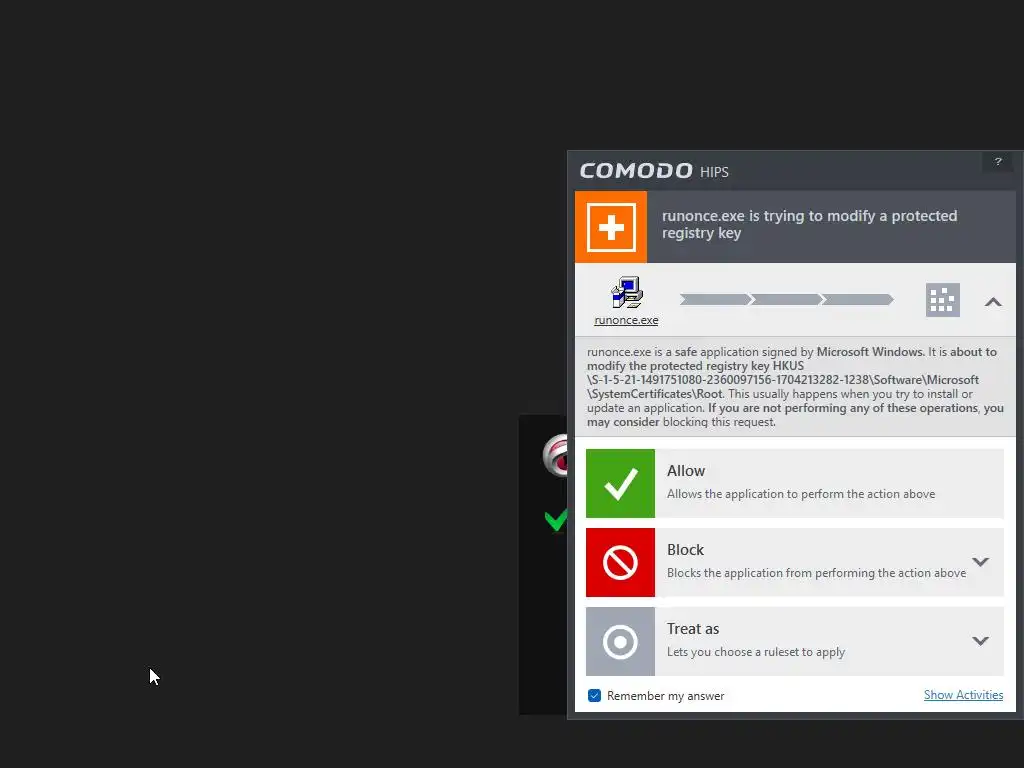Viewport: 1024px width, 768px height.
Task: Open the runonce.exe underlined name link
Action: tap(626, 320)
